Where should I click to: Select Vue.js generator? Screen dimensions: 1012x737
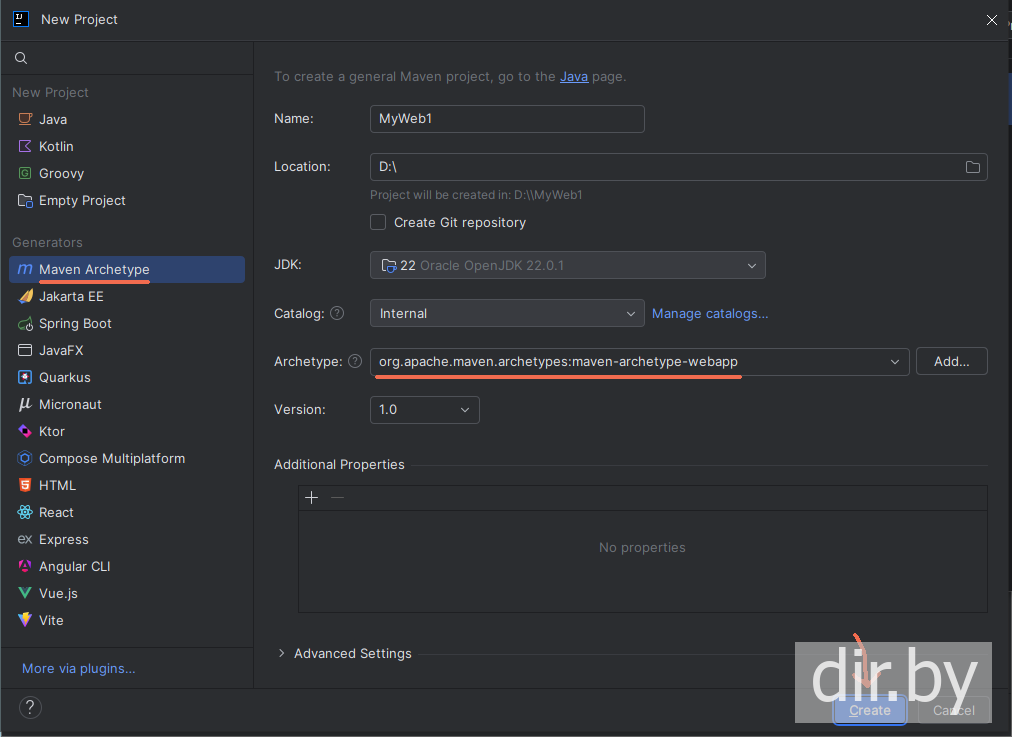click(x=127, y=593)
